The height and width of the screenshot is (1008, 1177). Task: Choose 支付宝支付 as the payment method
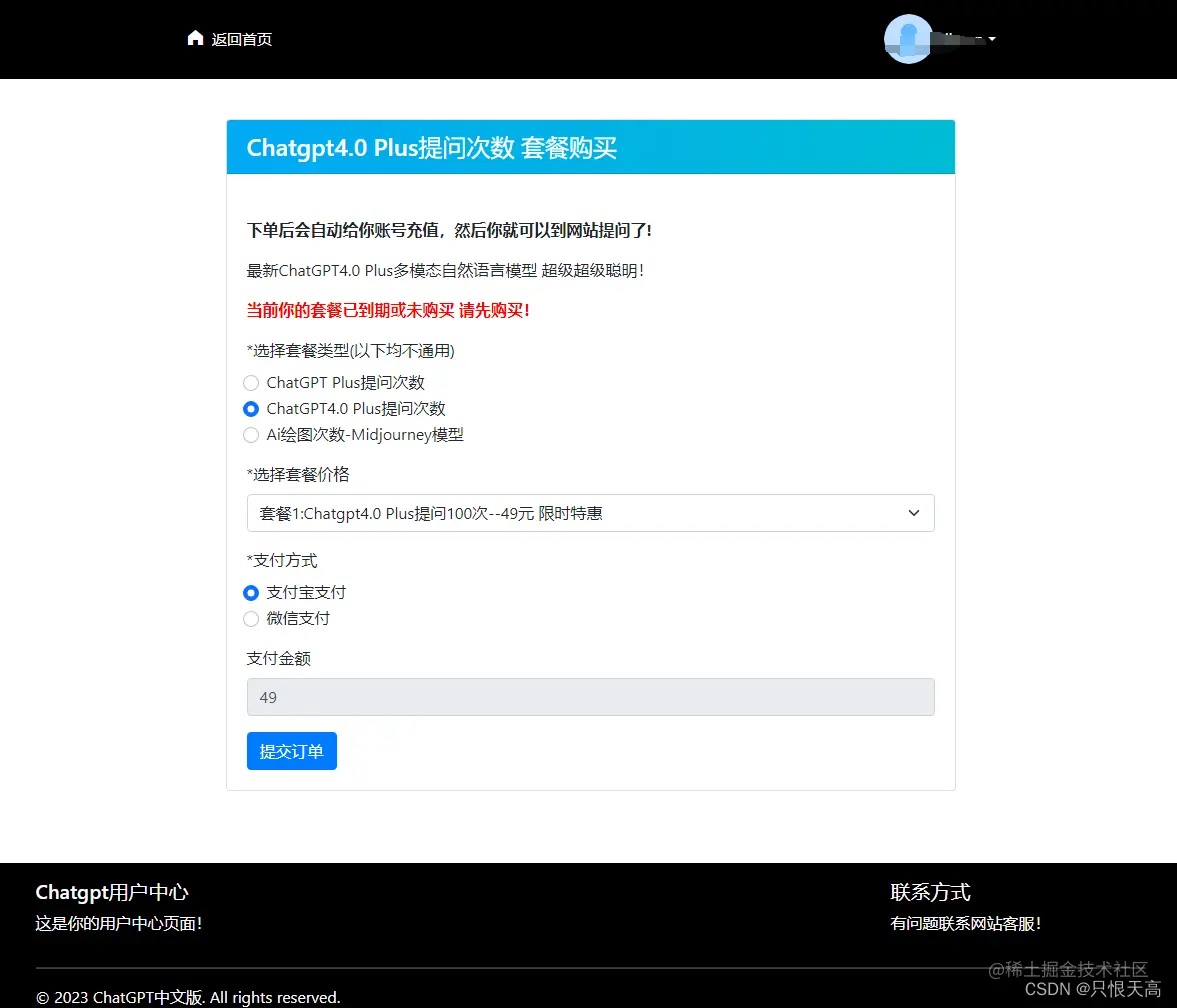(251, 592)
